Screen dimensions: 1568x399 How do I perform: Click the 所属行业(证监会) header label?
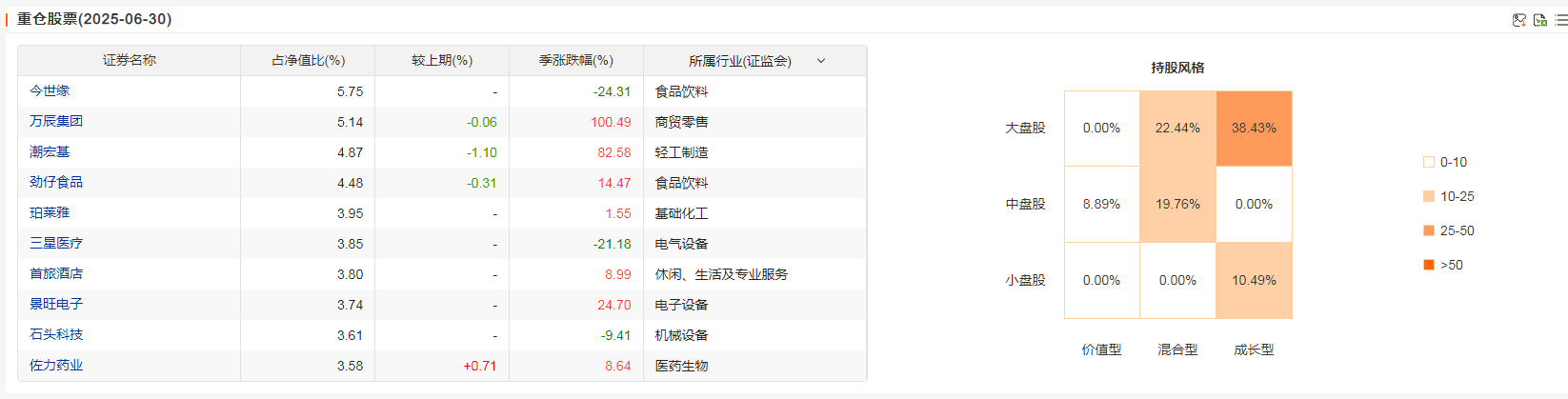pyautogui.click(x=740, y=61)
